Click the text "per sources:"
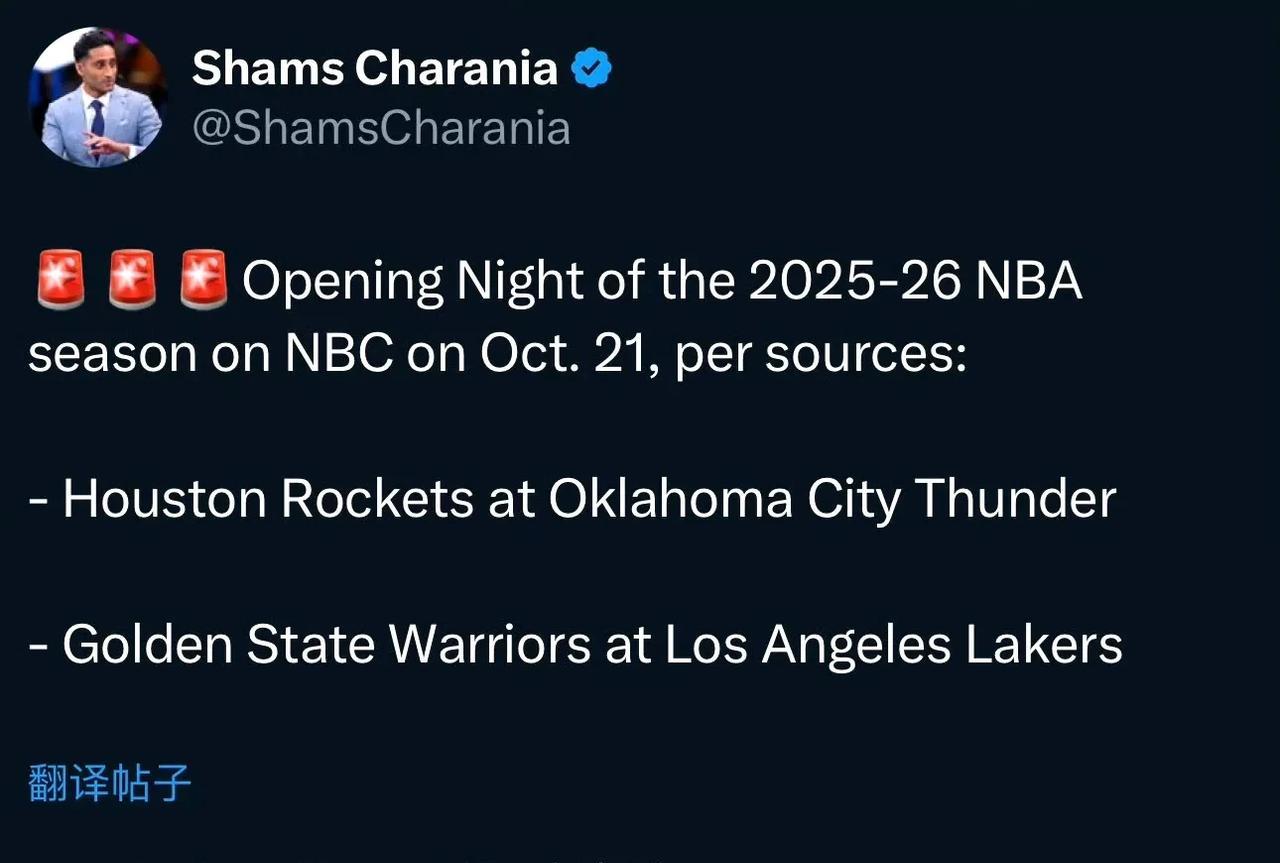The height and width of the screenshot is (863, 1280). (x=822, y=357)
